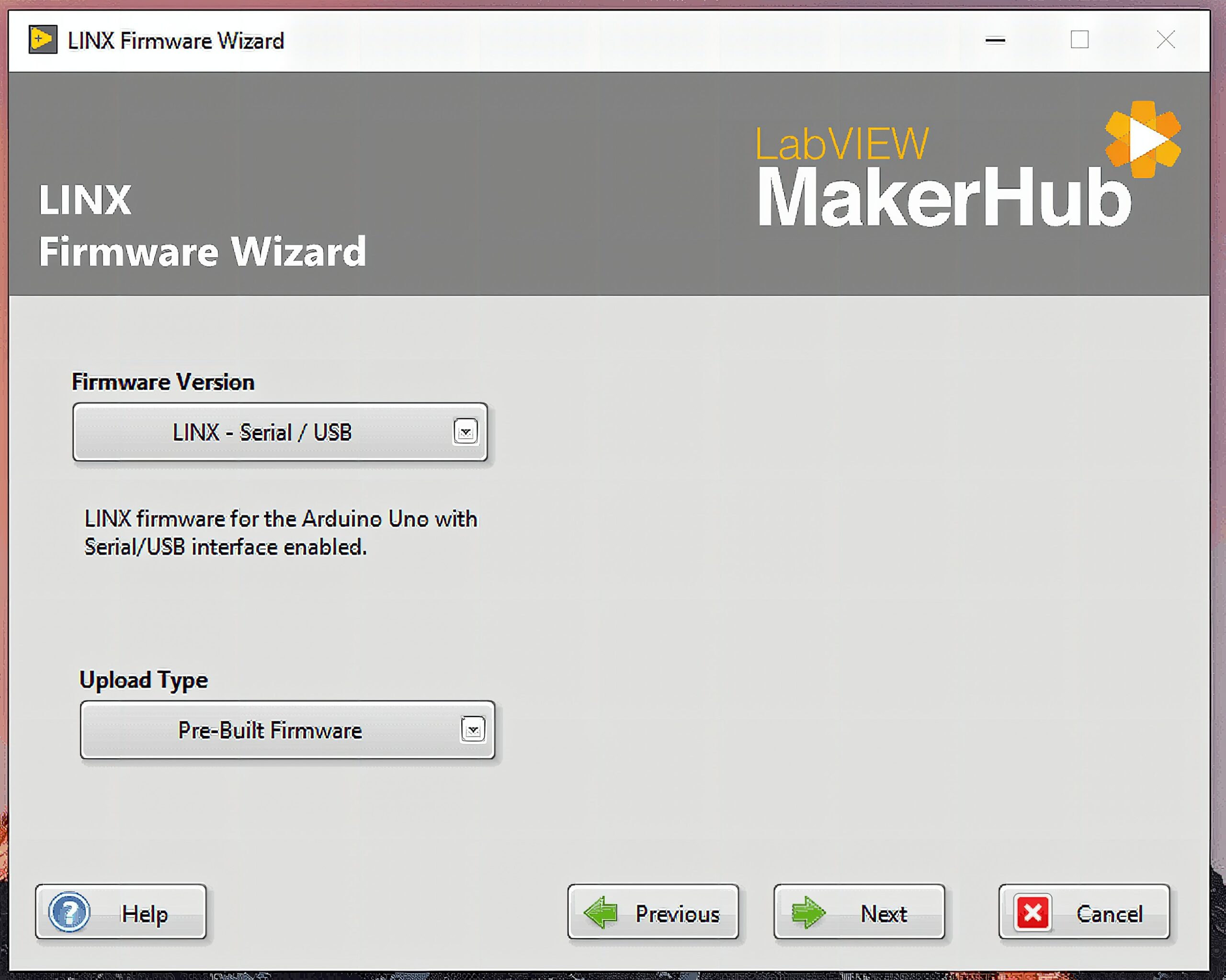Viewport: 1226px width, 980px height.
Task: Return to the Previous wizard step
Action: 653,912
